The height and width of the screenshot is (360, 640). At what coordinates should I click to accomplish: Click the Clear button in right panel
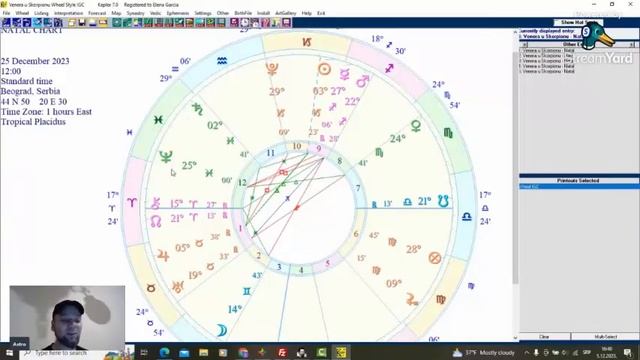tap(544, 337)
